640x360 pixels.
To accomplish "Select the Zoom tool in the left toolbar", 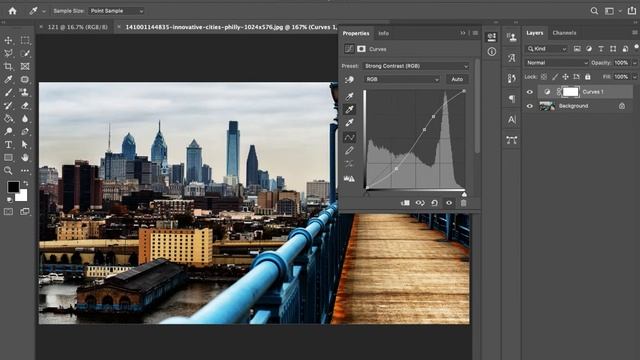I will click(8, 171).
